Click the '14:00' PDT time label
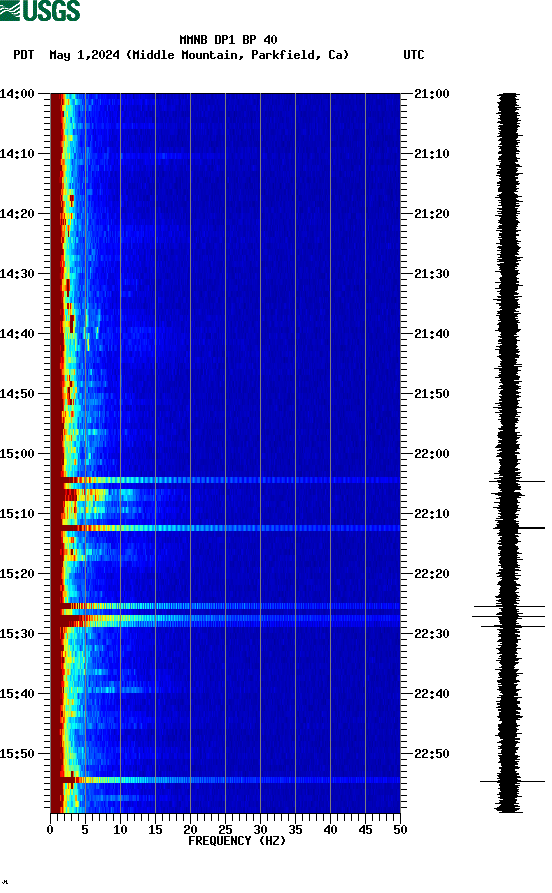The image size is (552, 893). tap(17, 93)
